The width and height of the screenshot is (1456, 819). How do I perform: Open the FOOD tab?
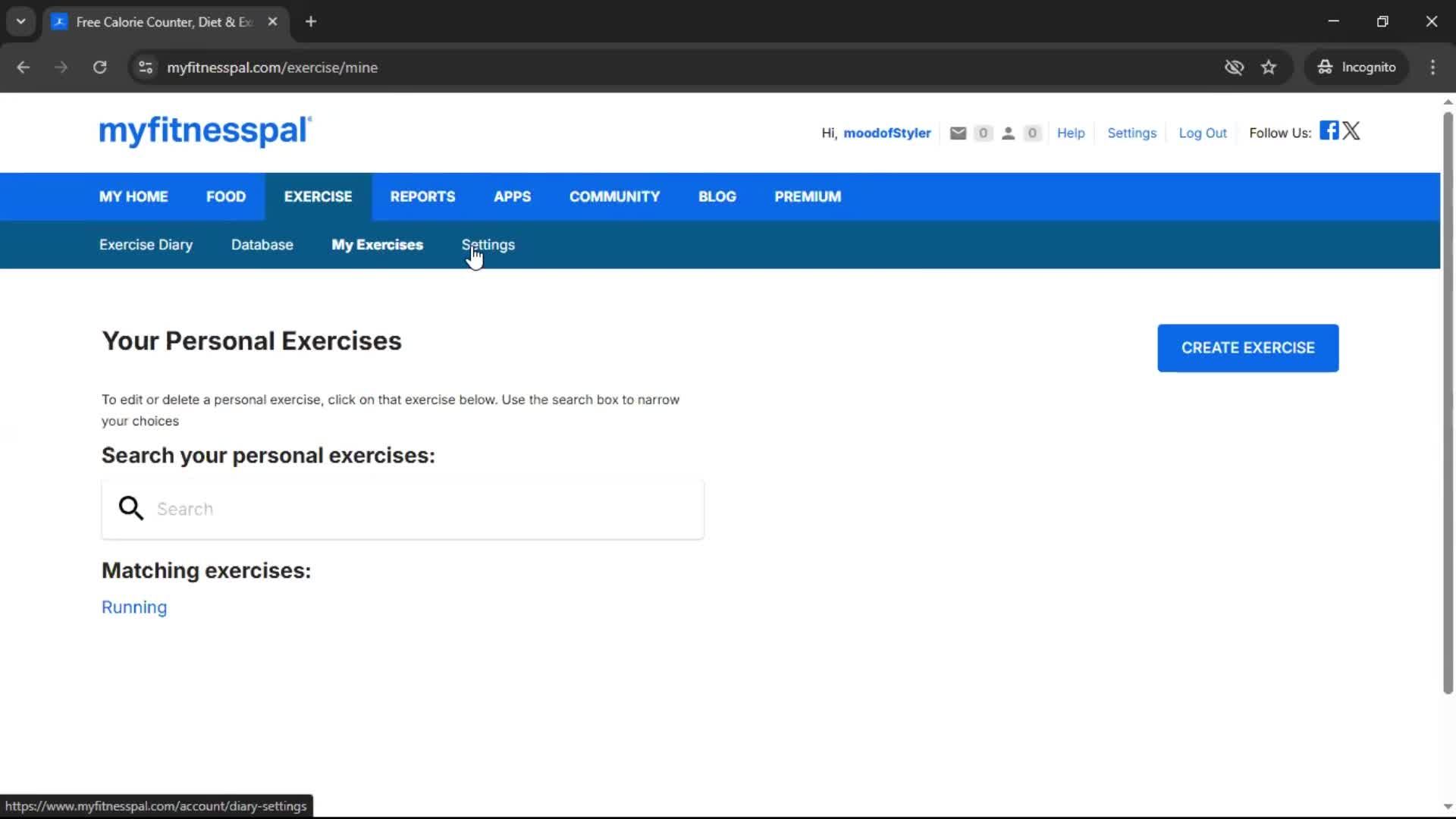[226, 196]
